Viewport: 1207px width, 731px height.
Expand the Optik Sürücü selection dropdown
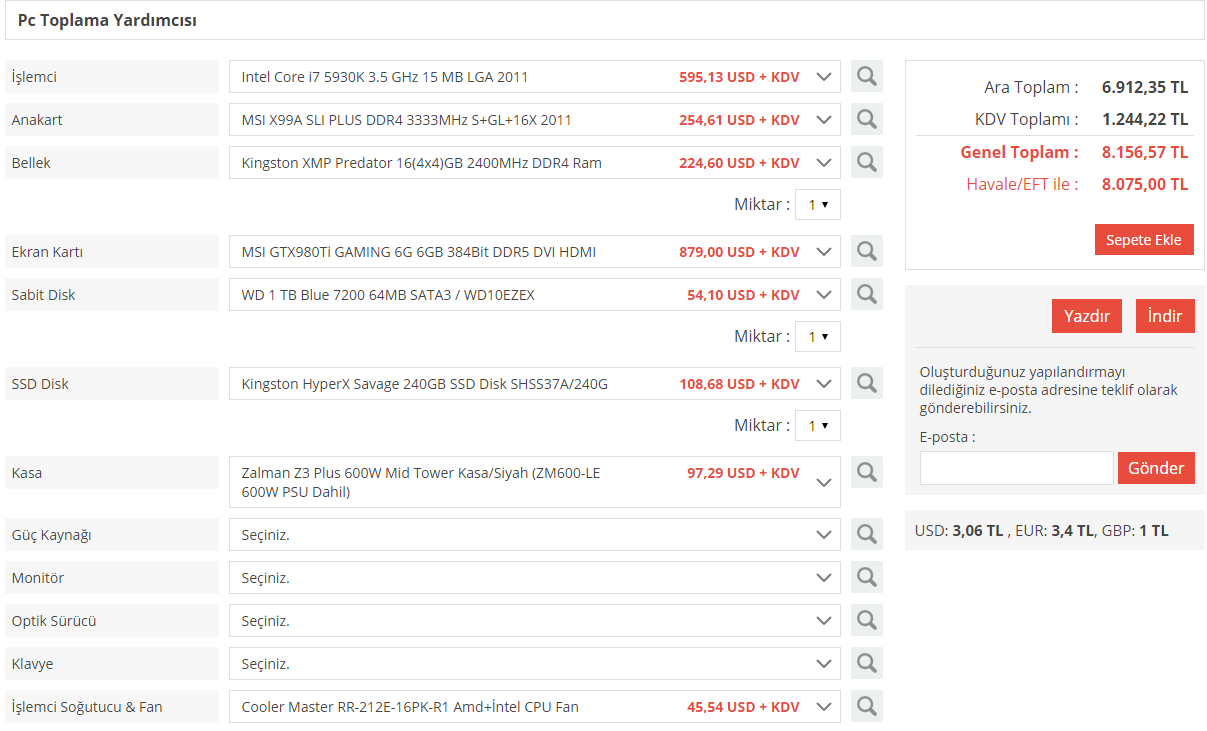(x=535, y=620)
